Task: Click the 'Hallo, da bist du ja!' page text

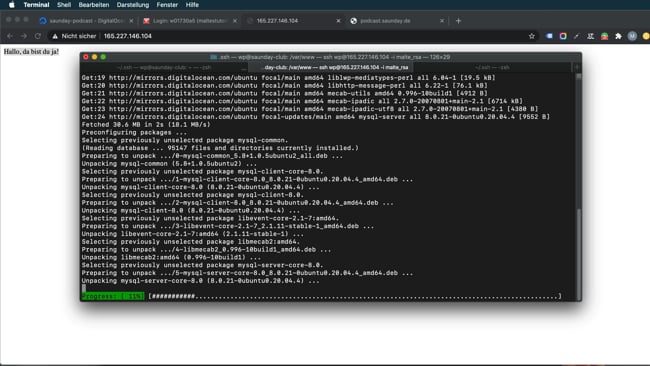Action: coord(32,51)
